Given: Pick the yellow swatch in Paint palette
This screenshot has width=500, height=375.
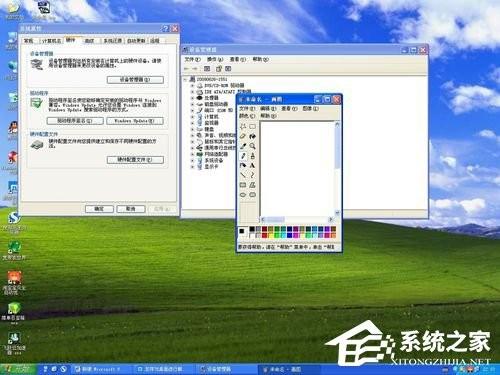Looking at the screenshot, I should tap(271, 235).
